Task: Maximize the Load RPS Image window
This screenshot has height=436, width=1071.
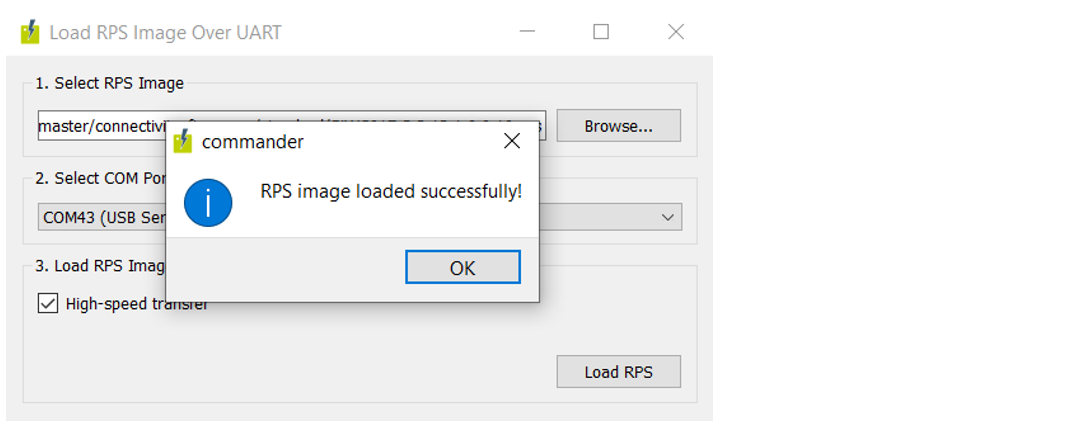Action: [x=601, y=32]
